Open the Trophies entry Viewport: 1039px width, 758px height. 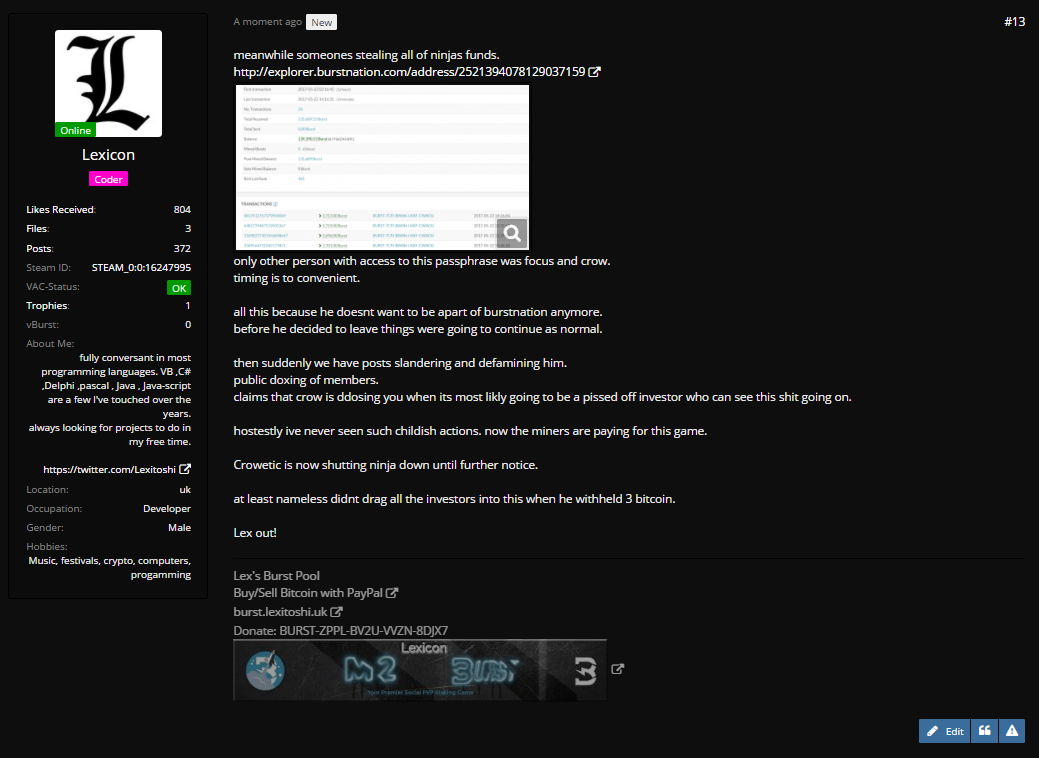[109, 305]
